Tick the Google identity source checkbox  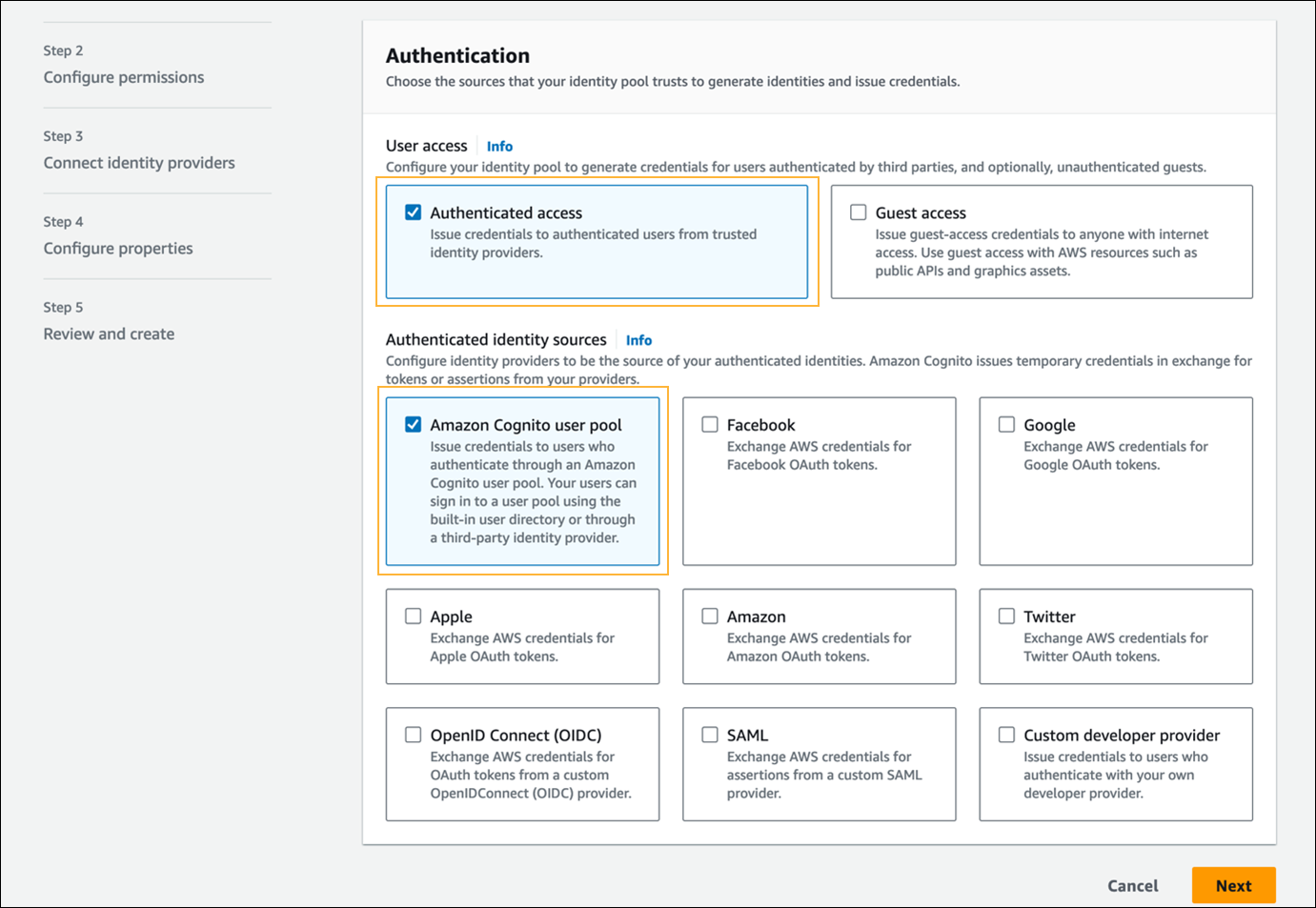coord(1006,425)
